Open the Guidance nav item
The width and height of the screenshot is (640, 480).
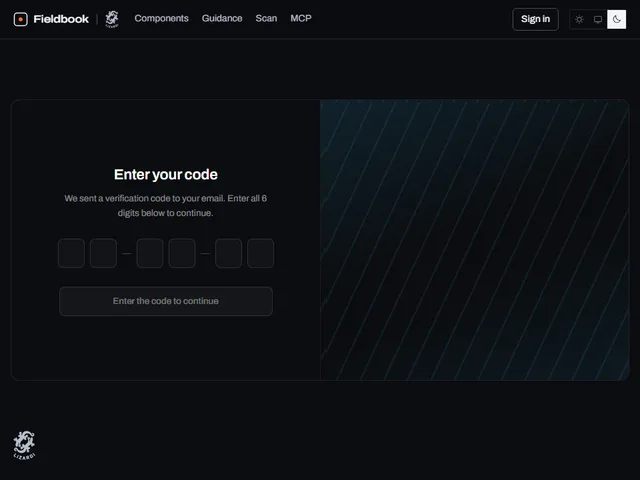click(222, 18)
